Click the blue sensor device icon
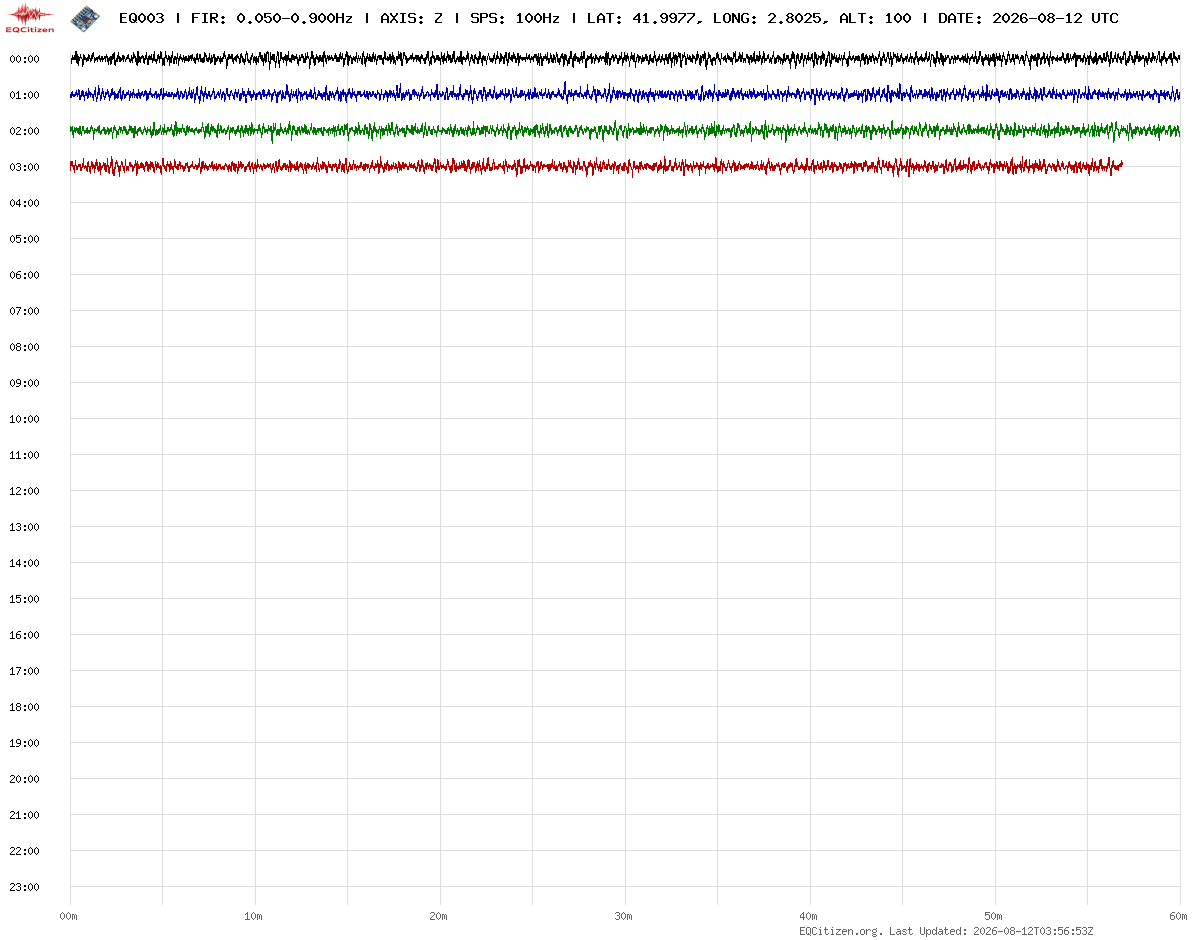This screenshot has height=940, width=1200. point(85,17)
